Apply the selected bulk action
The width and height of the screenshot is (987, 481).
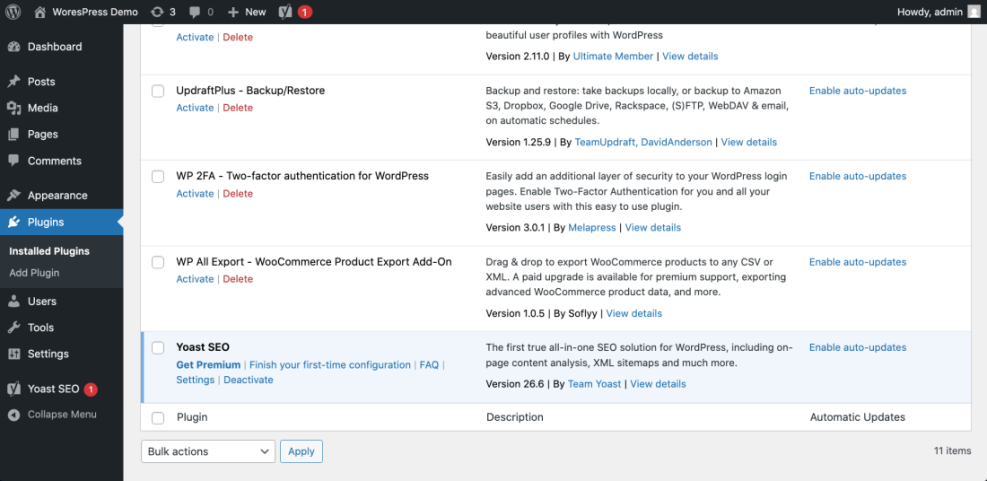pos(302,451)
